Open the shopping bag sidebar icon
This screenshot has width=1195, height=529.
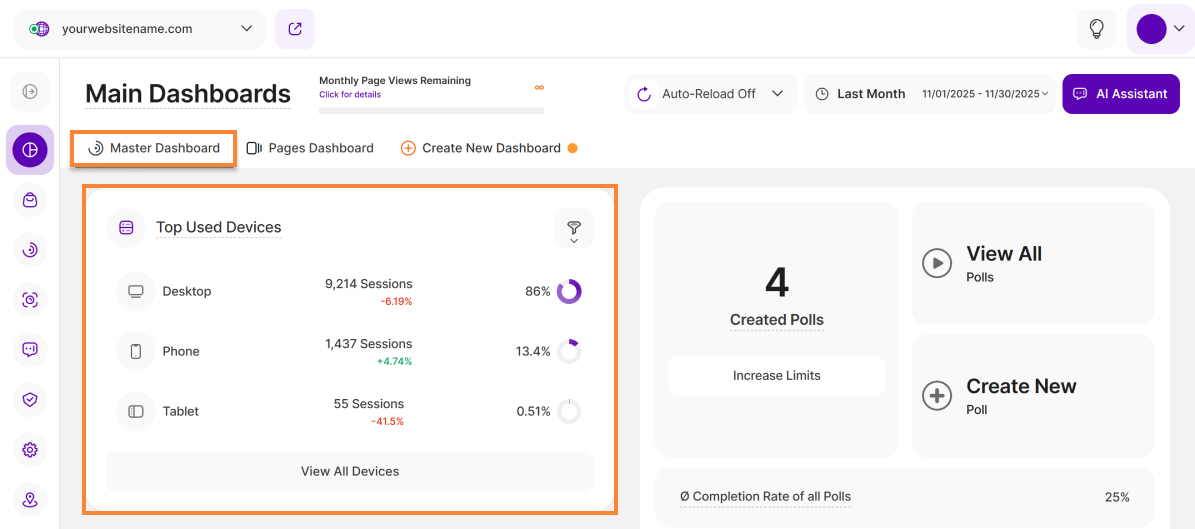click(x=30, y=200)
